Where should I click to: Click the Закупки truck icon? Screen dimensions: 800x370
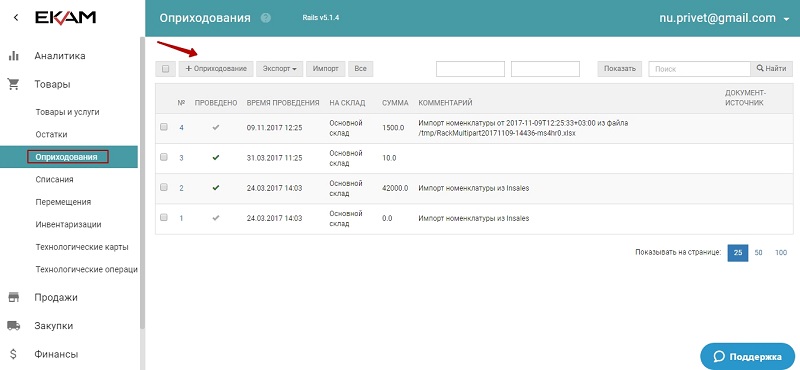[14, 326]
